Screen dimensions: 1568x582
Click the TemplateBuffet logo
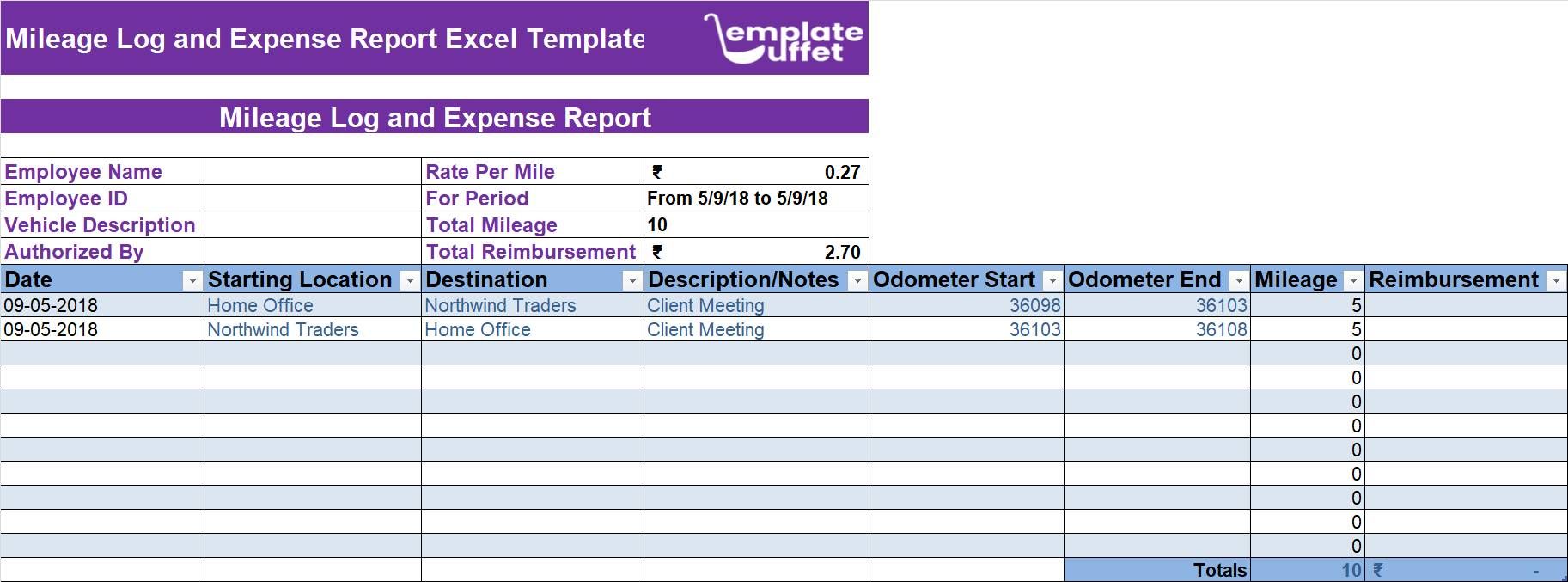[784, 38]
